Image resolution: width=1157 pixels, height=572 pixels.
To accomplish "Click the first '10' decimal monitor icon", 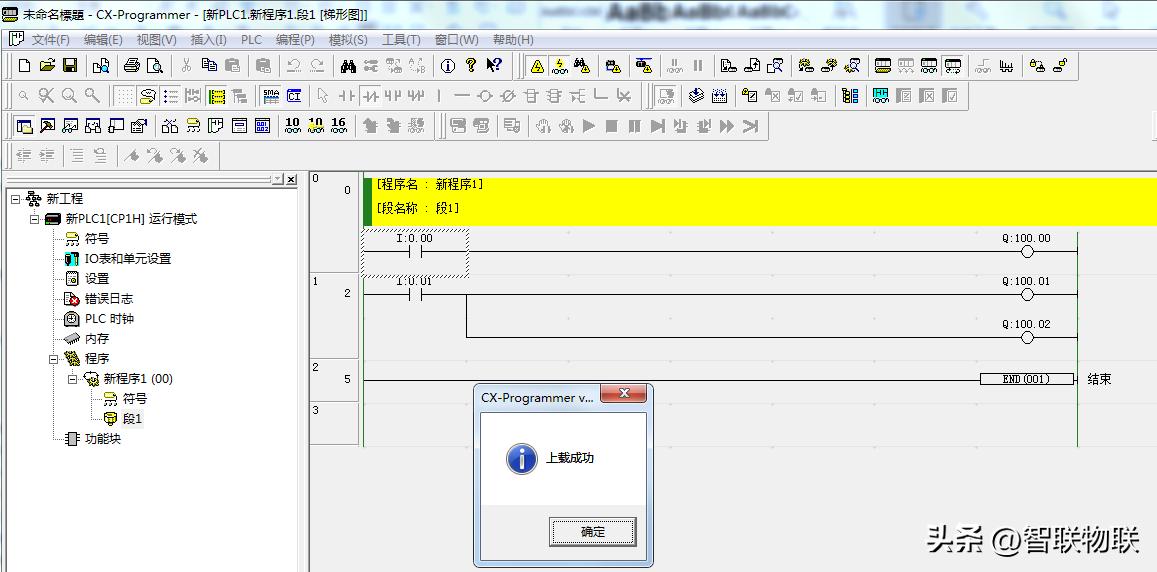I will click(293, 126).
